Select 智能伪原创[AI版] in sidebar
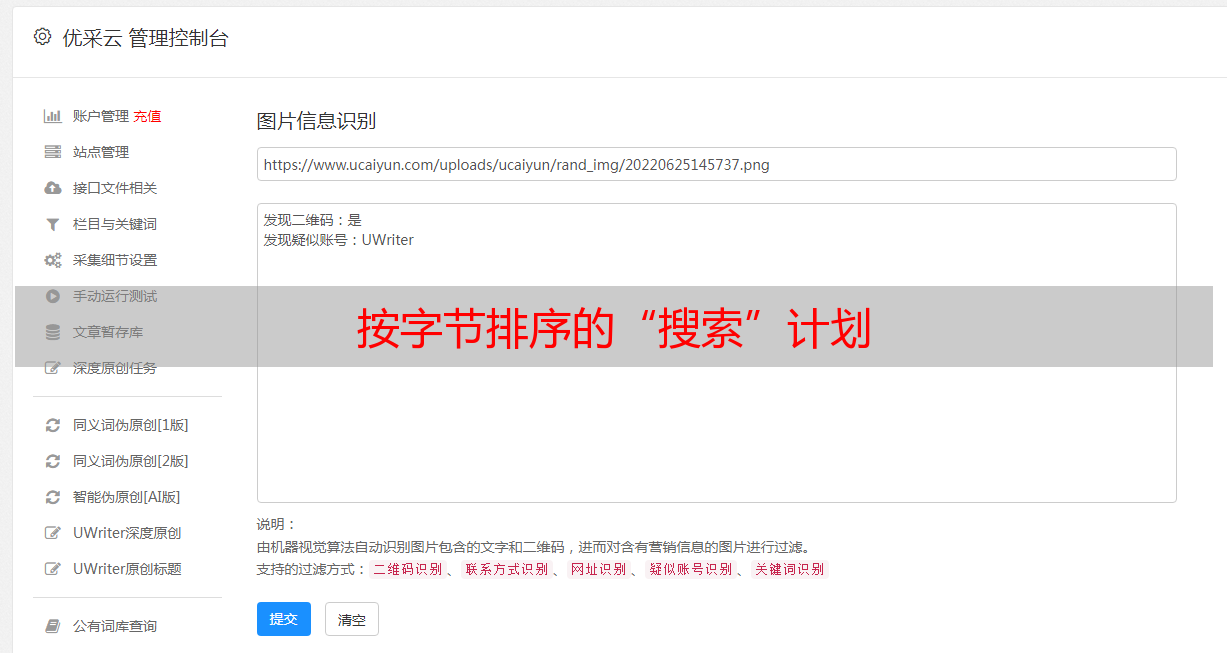 pyautogui.click(x=127, y=497)
